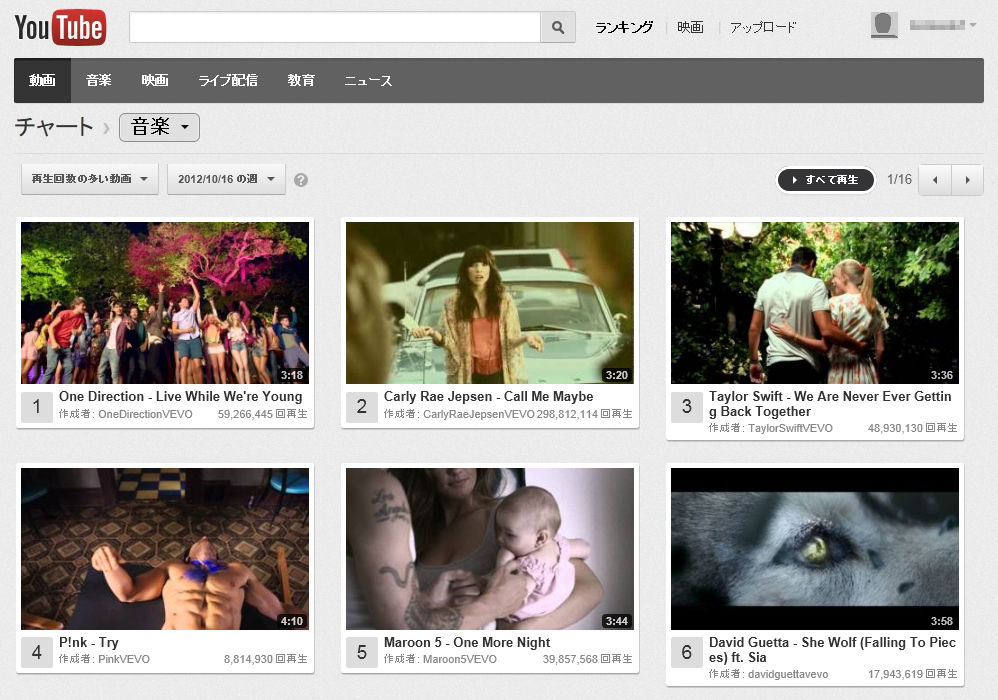The image size is (998, 700).
Task: Open the help question mark icon
Action: coord(301,180)
